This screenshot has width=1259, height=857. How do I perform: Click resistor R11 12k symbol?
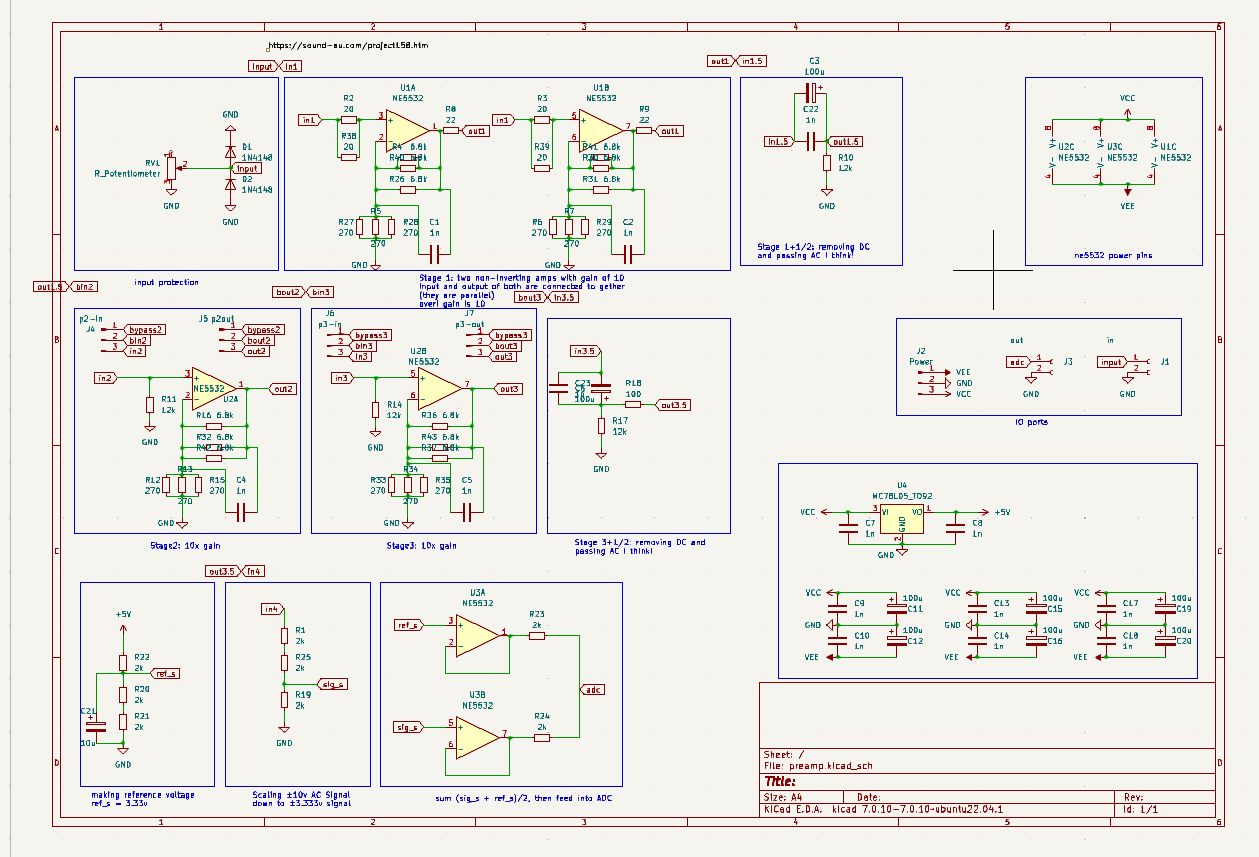point(150,405)
